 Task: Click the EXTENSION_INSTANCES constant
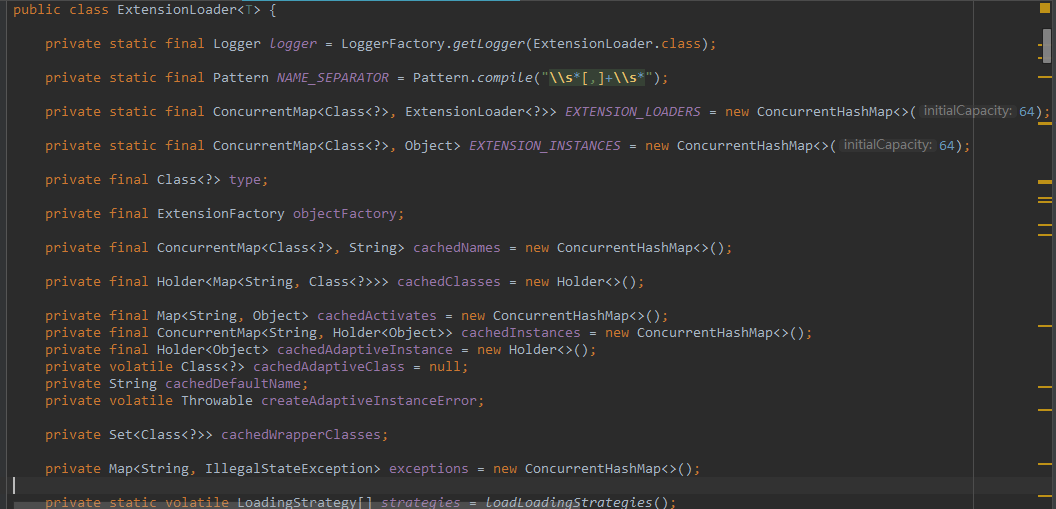click(545, 145)
